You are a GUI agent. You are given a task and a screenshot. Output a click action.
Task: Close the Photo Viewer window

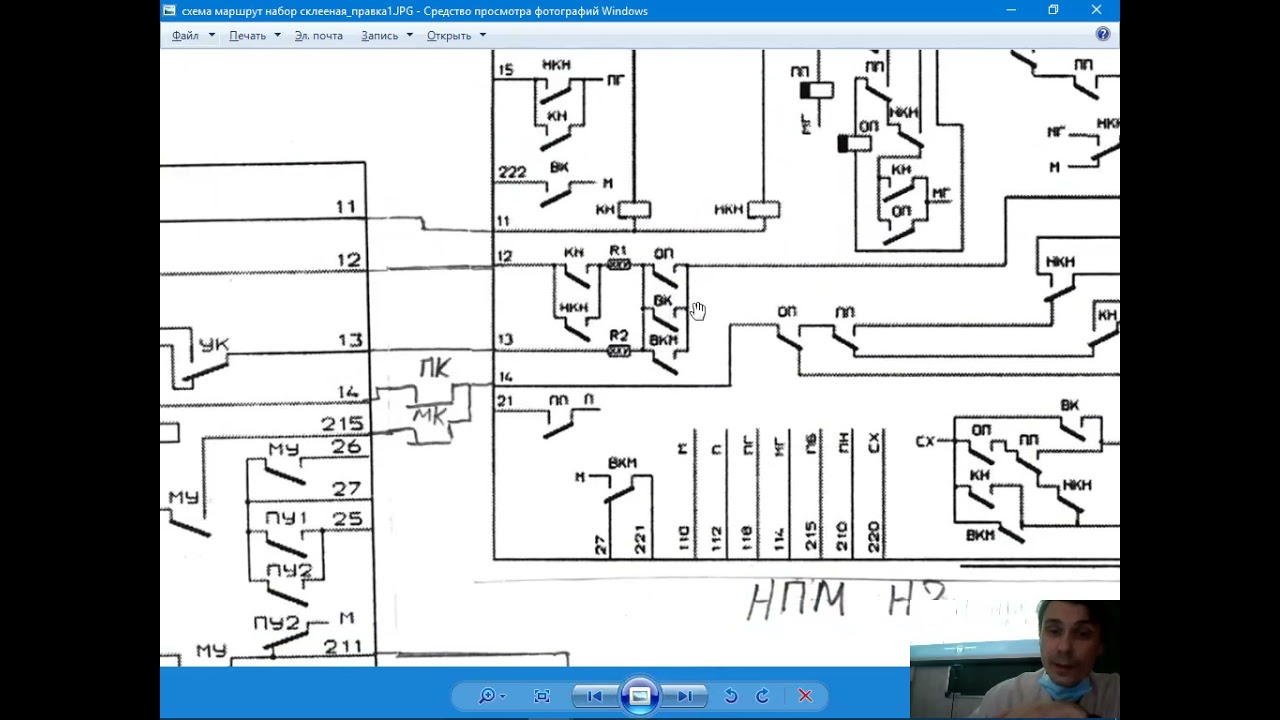(1096, 10)
